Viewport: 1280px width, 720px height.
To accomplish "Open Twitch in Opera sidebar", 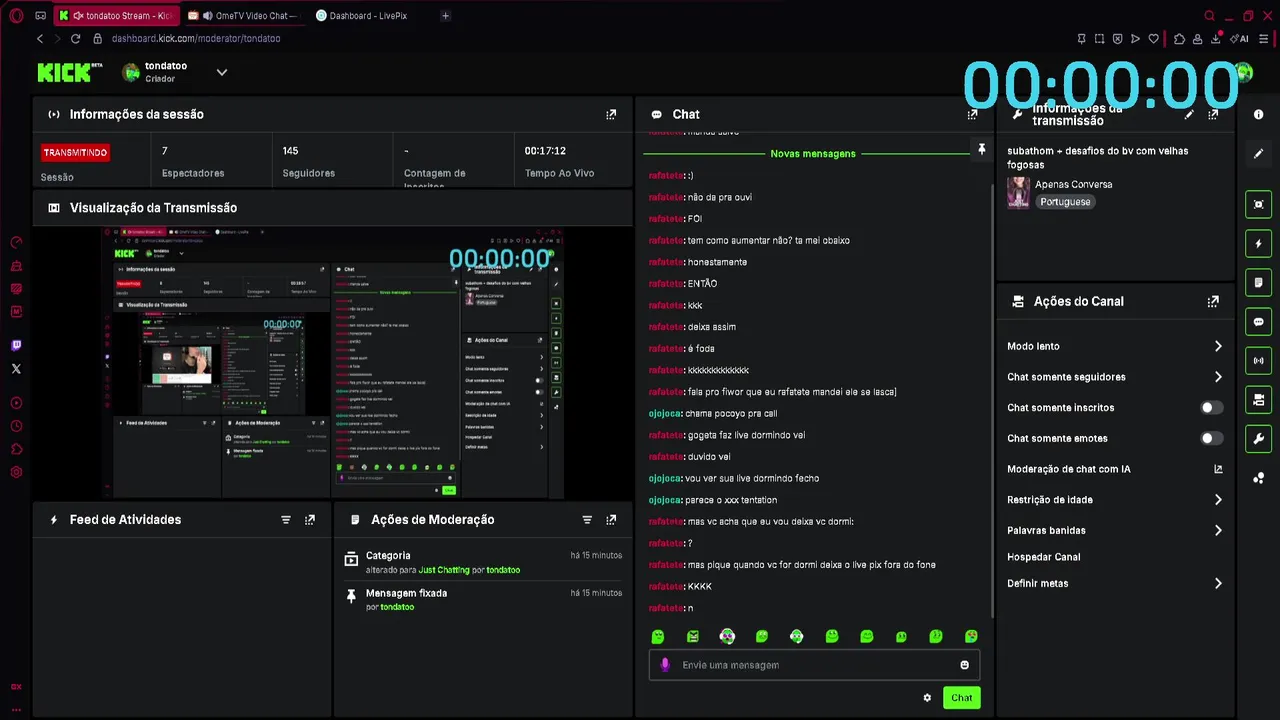I will pos(16,345).
